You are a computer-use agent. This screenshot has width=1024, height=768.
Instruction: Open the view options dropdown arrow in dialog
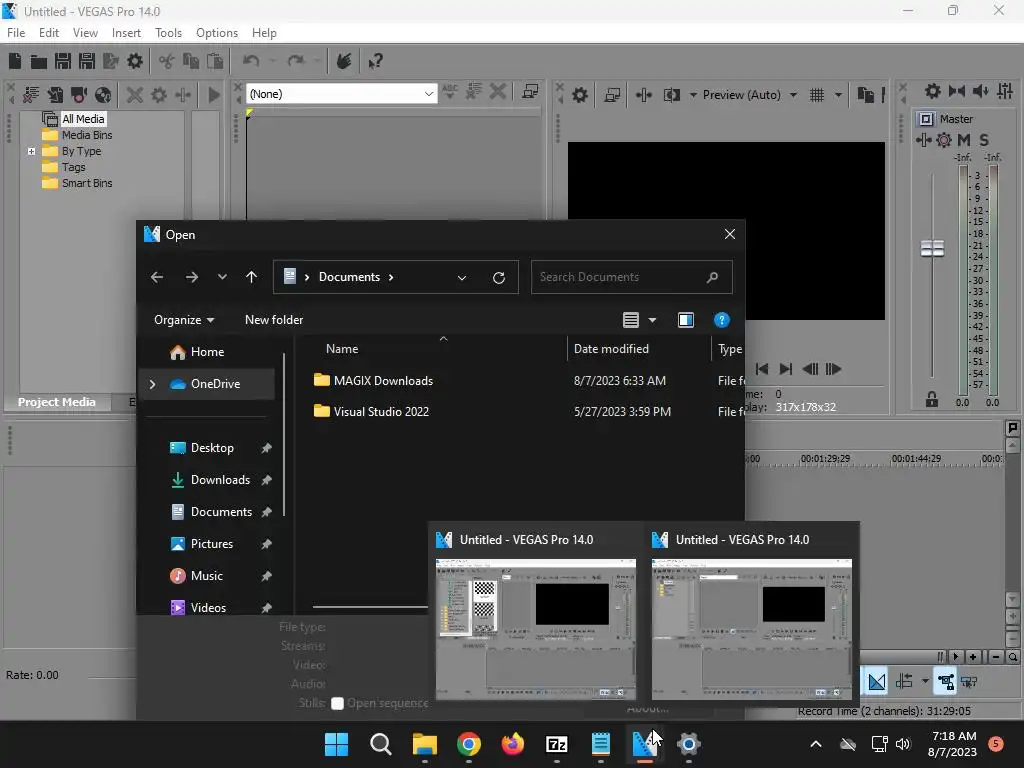pos(652,320)
